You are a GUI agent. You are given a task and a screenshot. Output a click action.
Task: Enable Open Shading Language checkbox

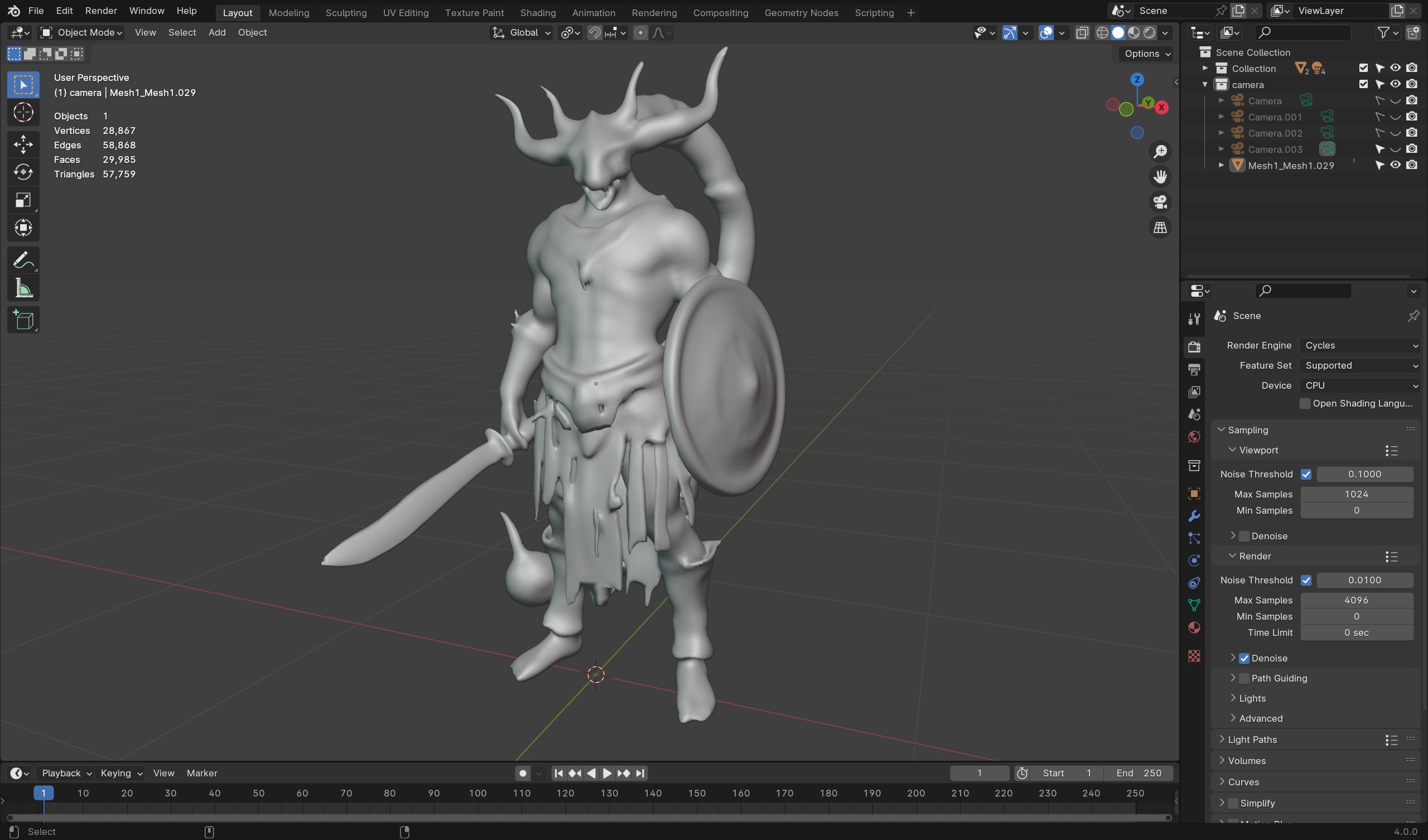tap(1305, 404)
